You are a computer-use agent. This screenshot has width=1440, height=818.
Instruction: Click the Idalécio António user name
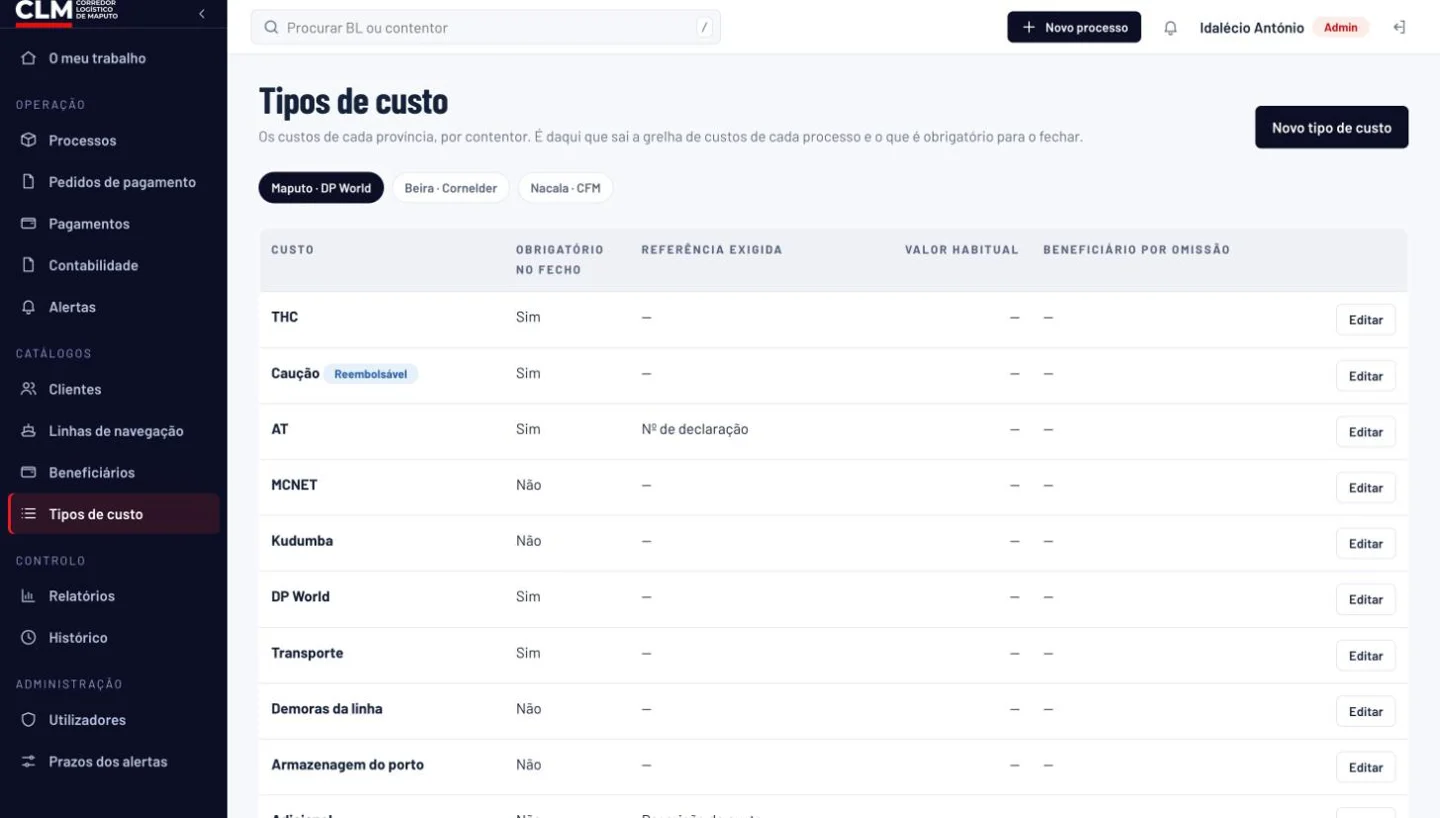pyautogui.click(x=1251, y=28)
